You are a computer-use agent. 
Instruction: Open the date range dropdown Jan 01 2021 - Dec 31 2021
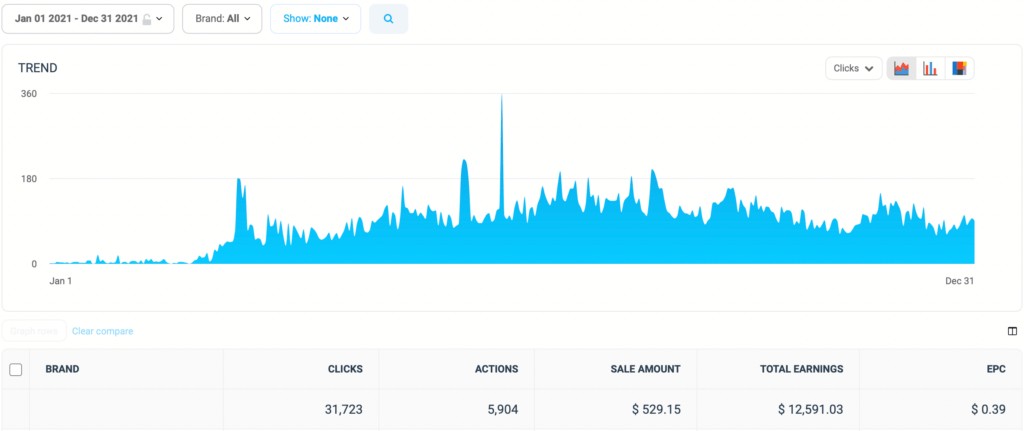88,19
